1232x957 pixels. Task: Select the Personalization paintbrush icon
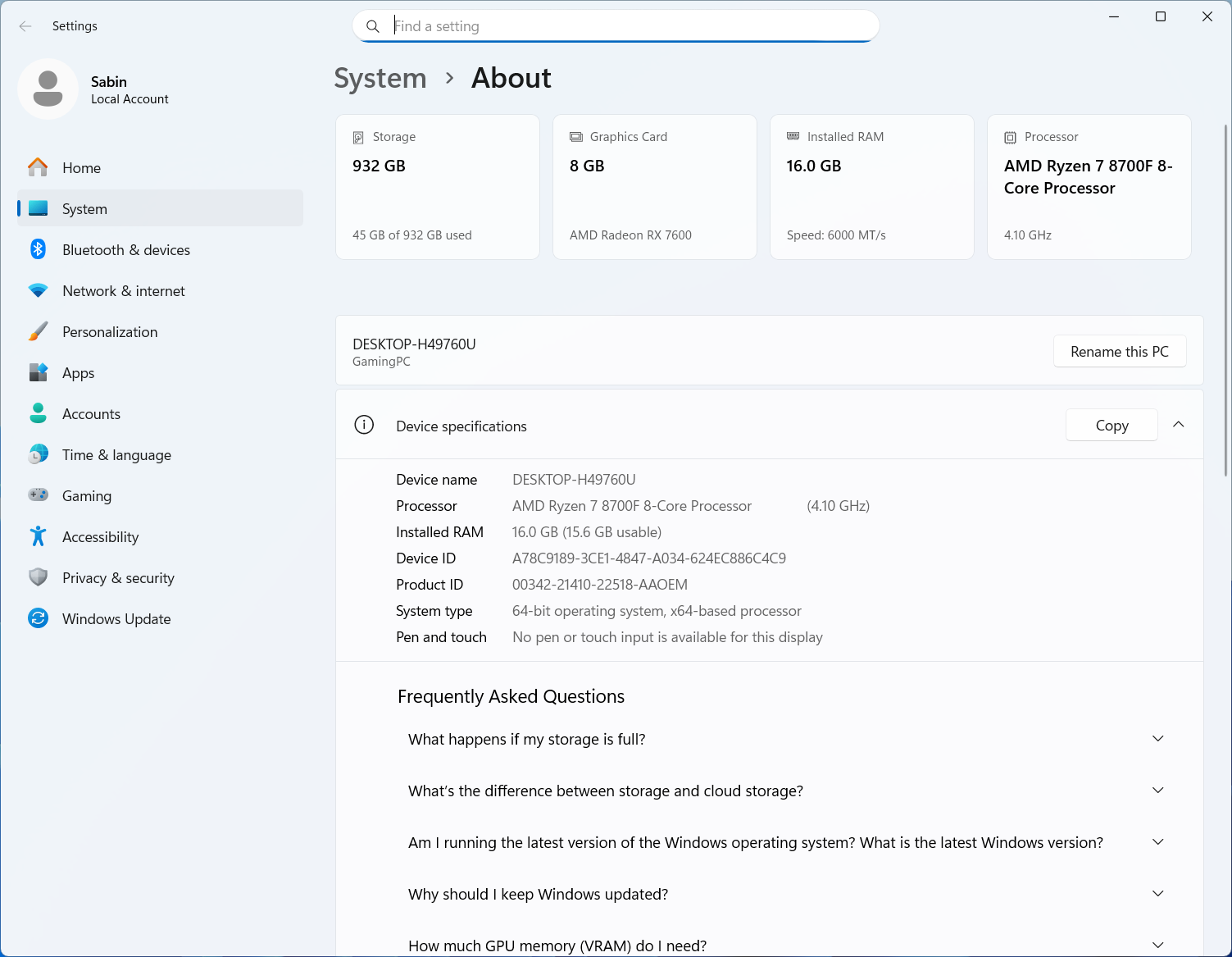coord(38,331)
